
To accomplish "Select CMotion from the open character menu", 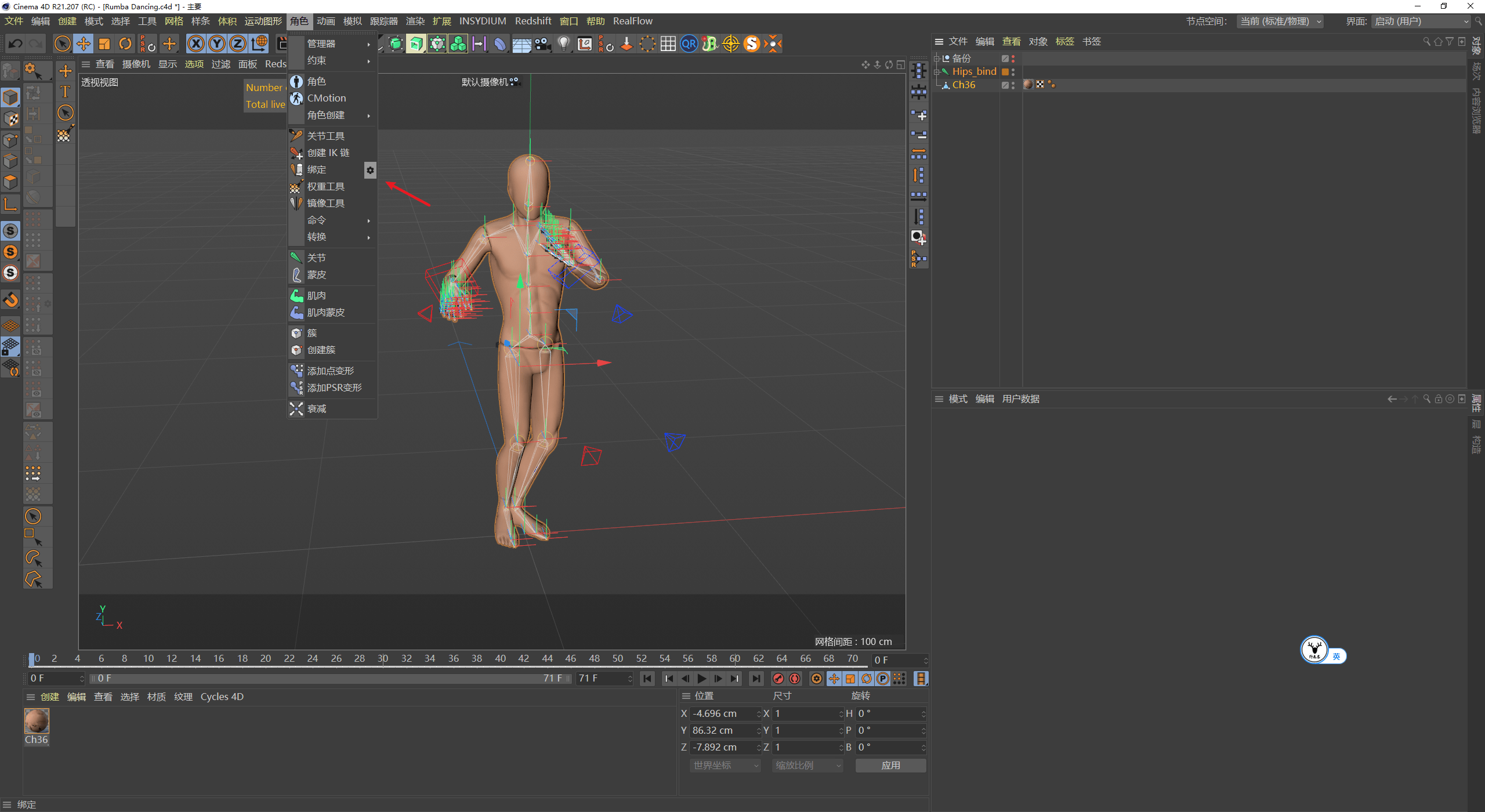I will [x=327, y=97].
